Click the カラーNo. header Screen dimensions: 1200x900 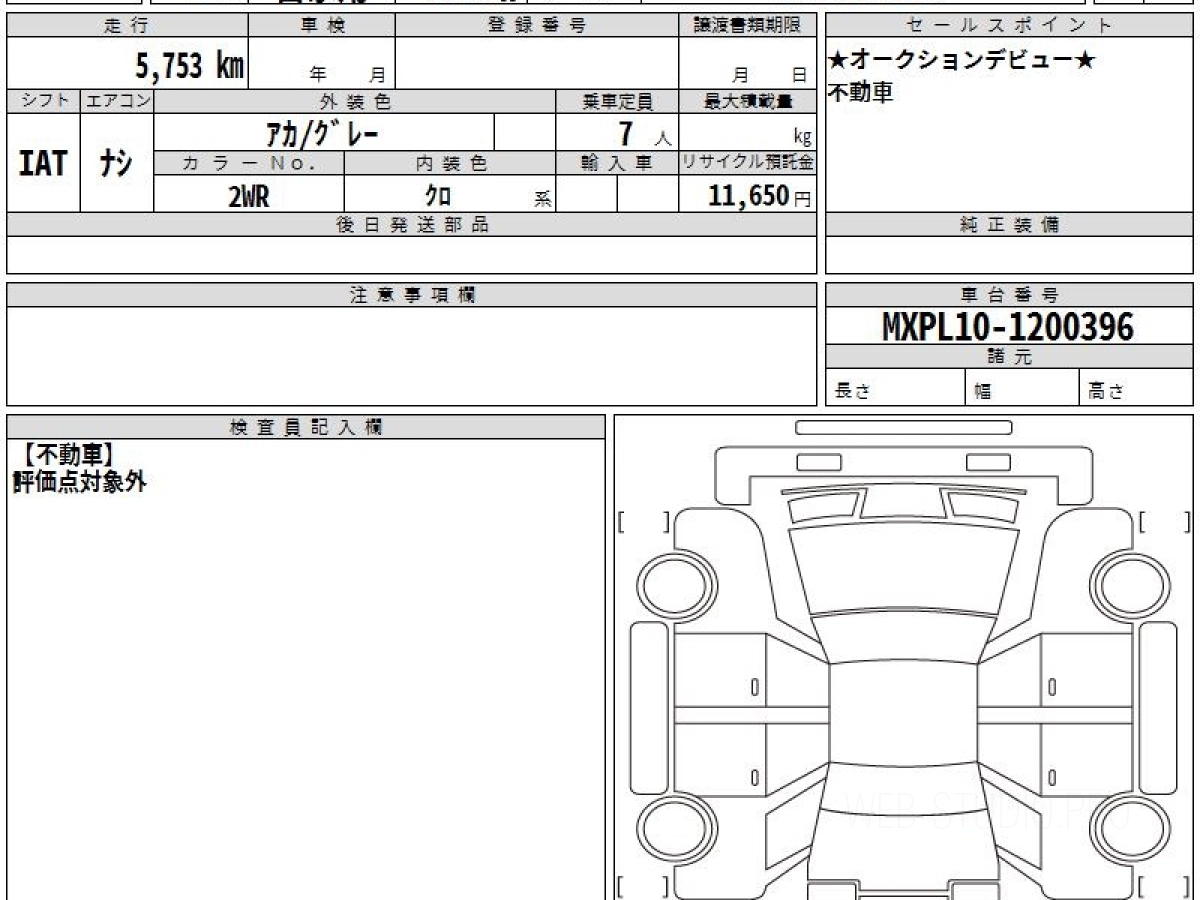point(249,164)
